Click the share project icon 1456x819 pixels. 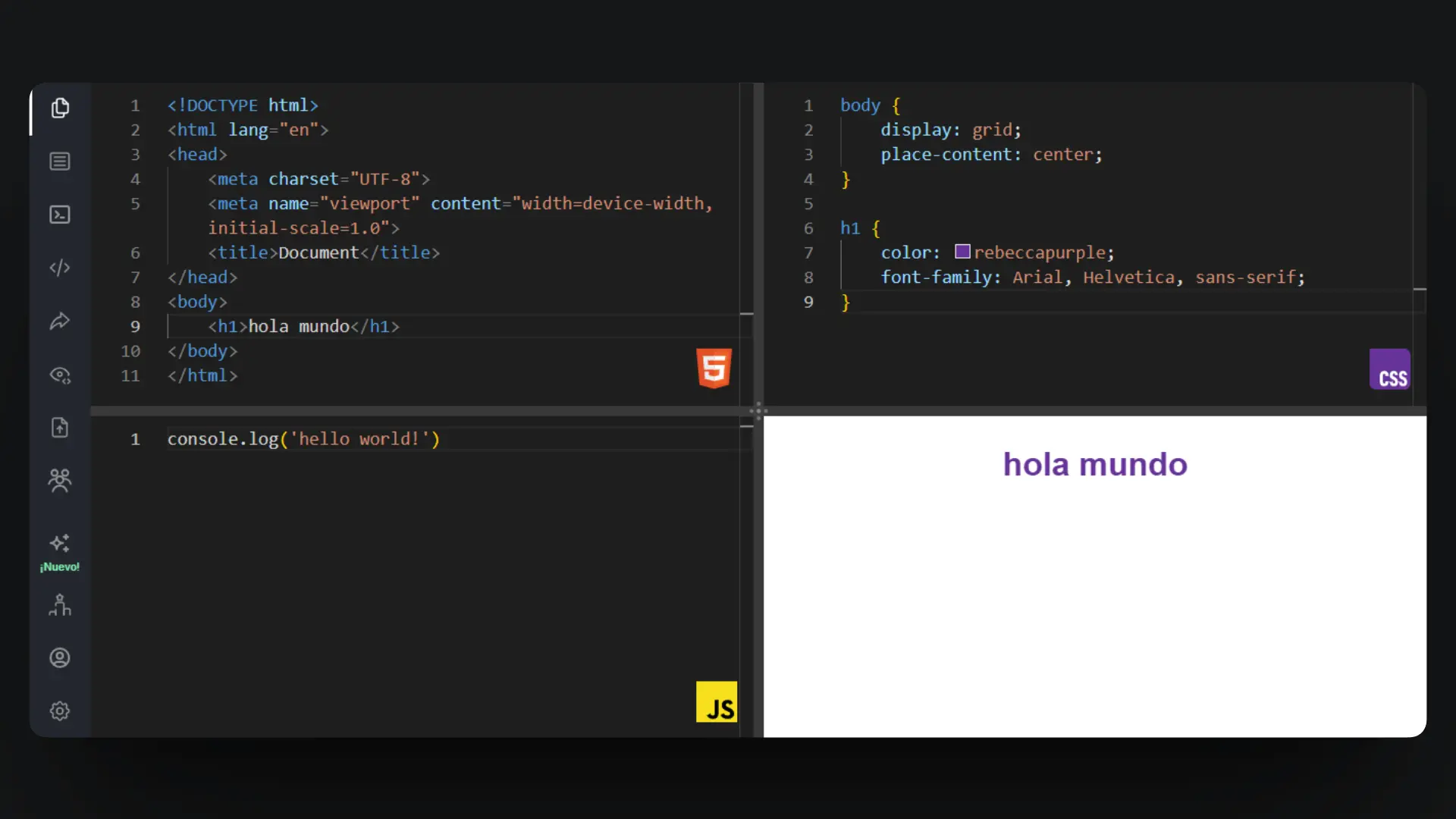click(x=60, y=321)
